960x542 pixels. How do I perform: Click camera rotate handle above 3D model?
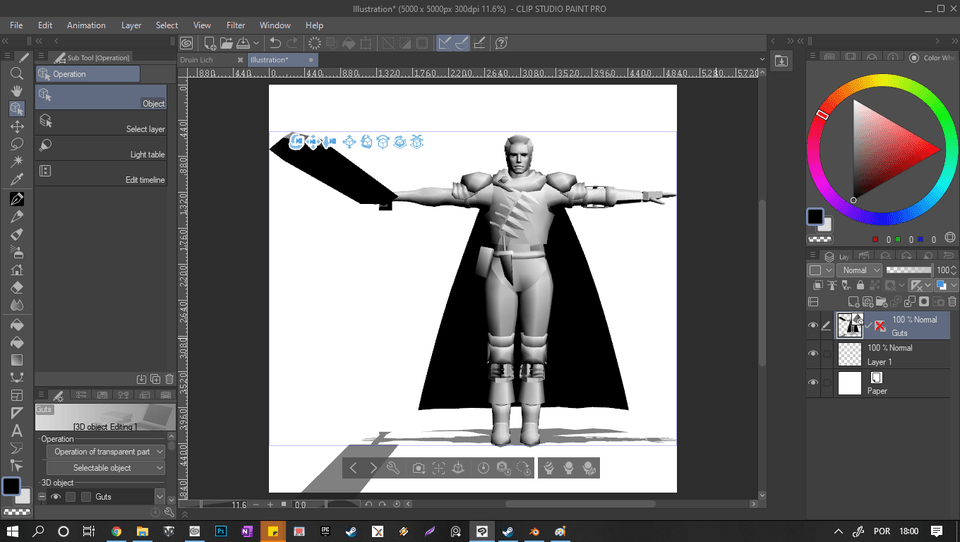297,141
